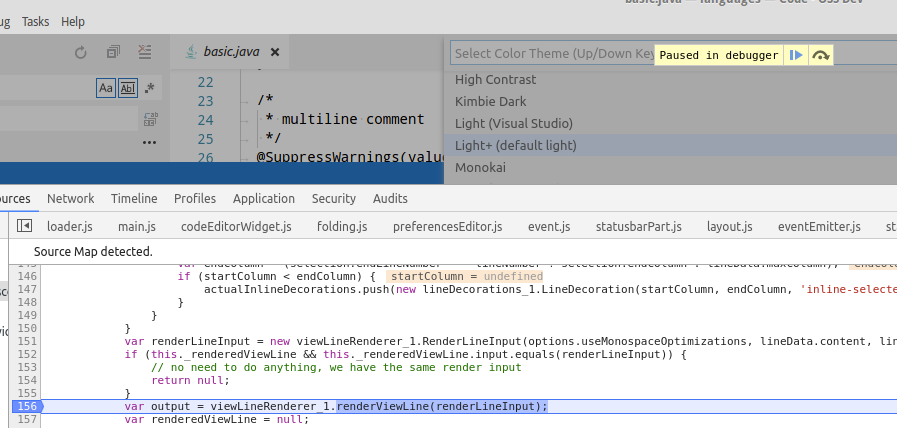Click the renderViewLine highlighted call
Viewport: 897px width, 428px height.
(x=442, y=406)
